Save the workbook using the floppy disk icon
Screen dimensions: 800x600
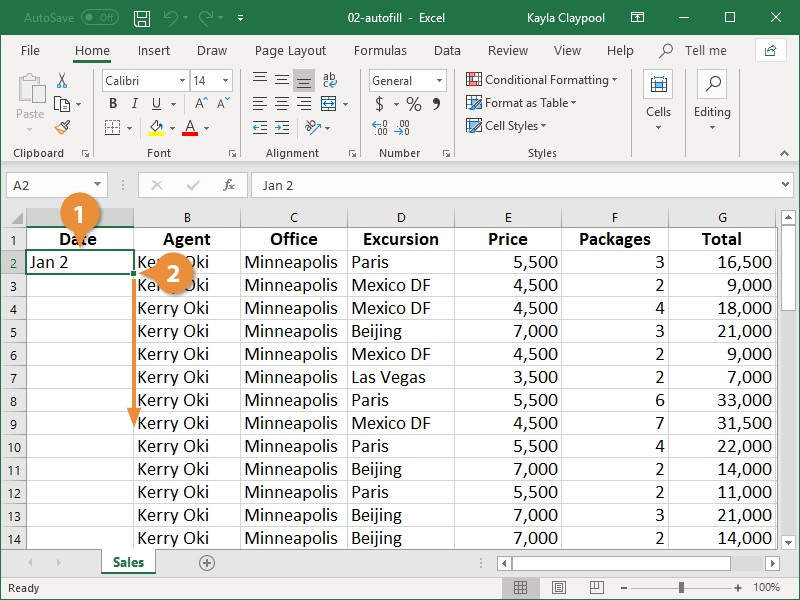[142, 18]
